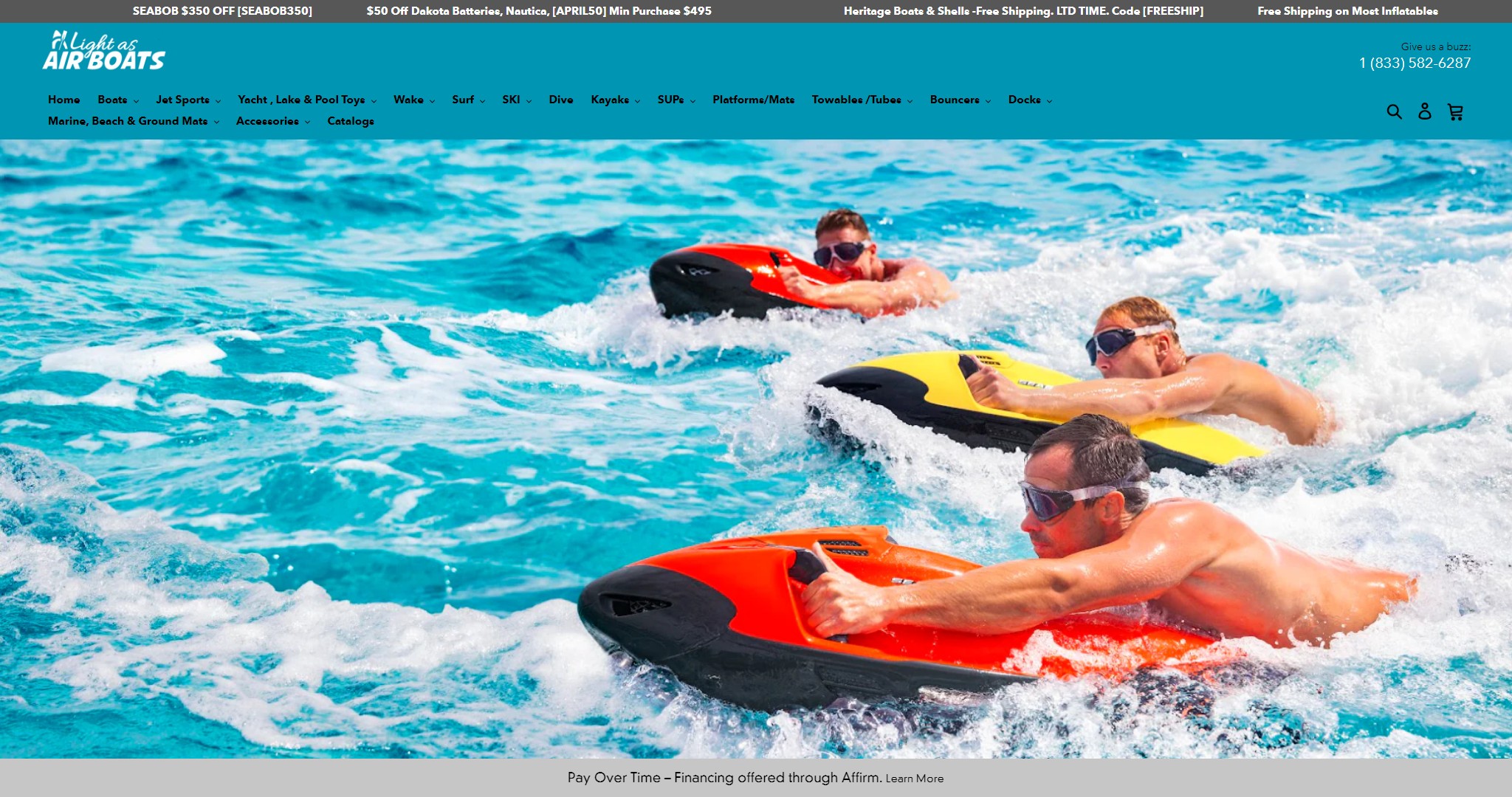Call the 1 (833) 582-6287 number
Viewport: 1512px width, 797px height.
point(1415,63)
